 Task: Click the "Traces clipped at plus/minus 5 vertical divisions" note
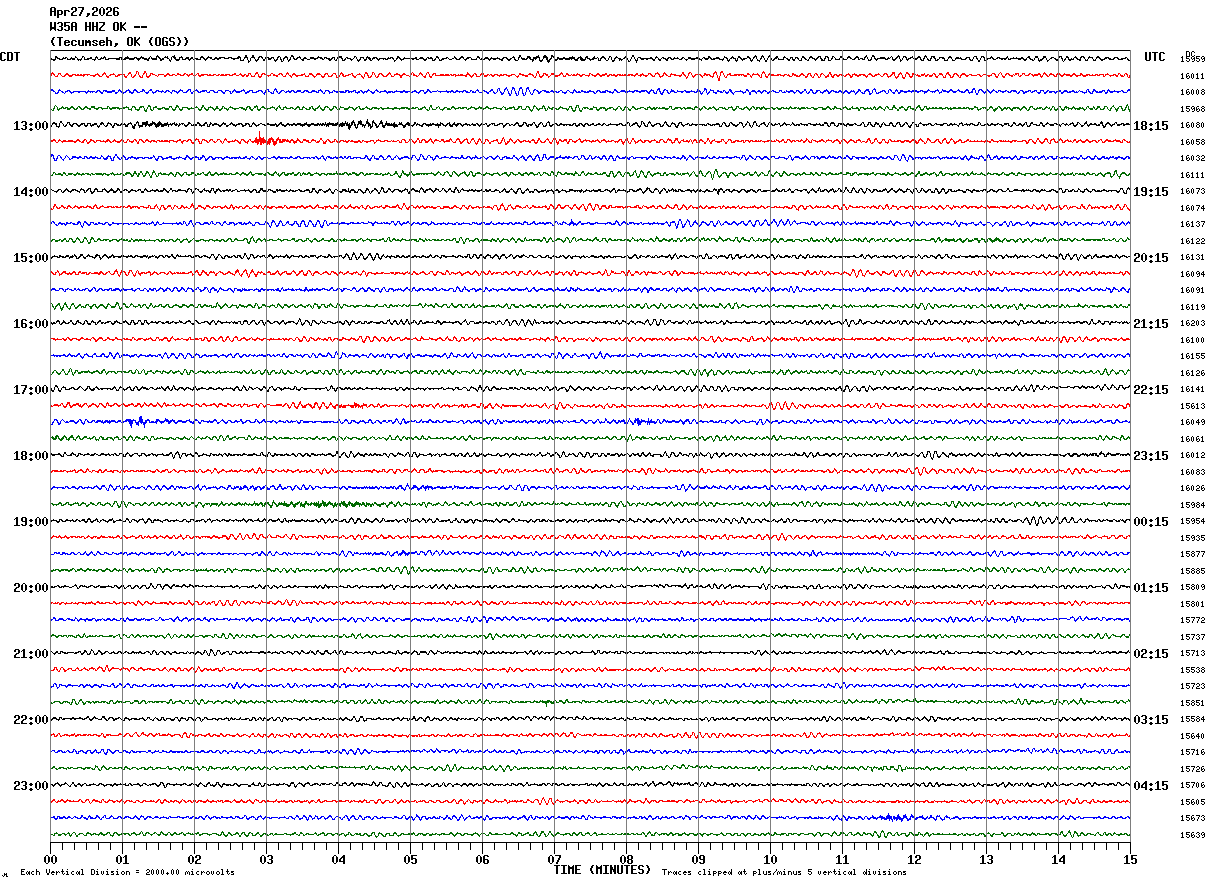(x=784, y=873)
